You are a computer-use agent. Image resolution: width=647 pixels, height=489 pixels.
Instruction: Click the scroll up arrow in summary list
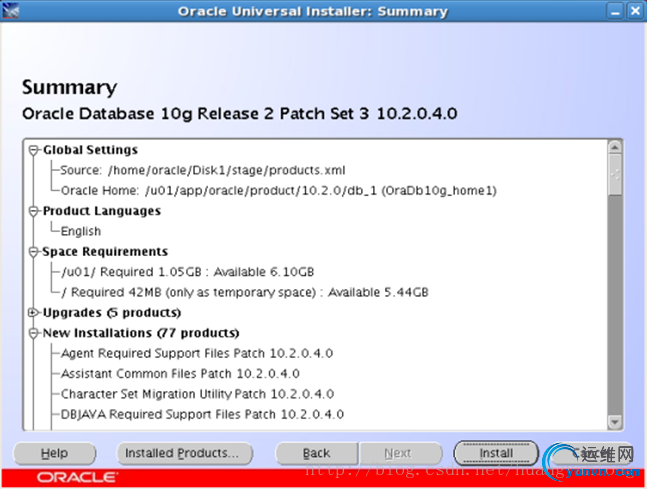point(615,147)
